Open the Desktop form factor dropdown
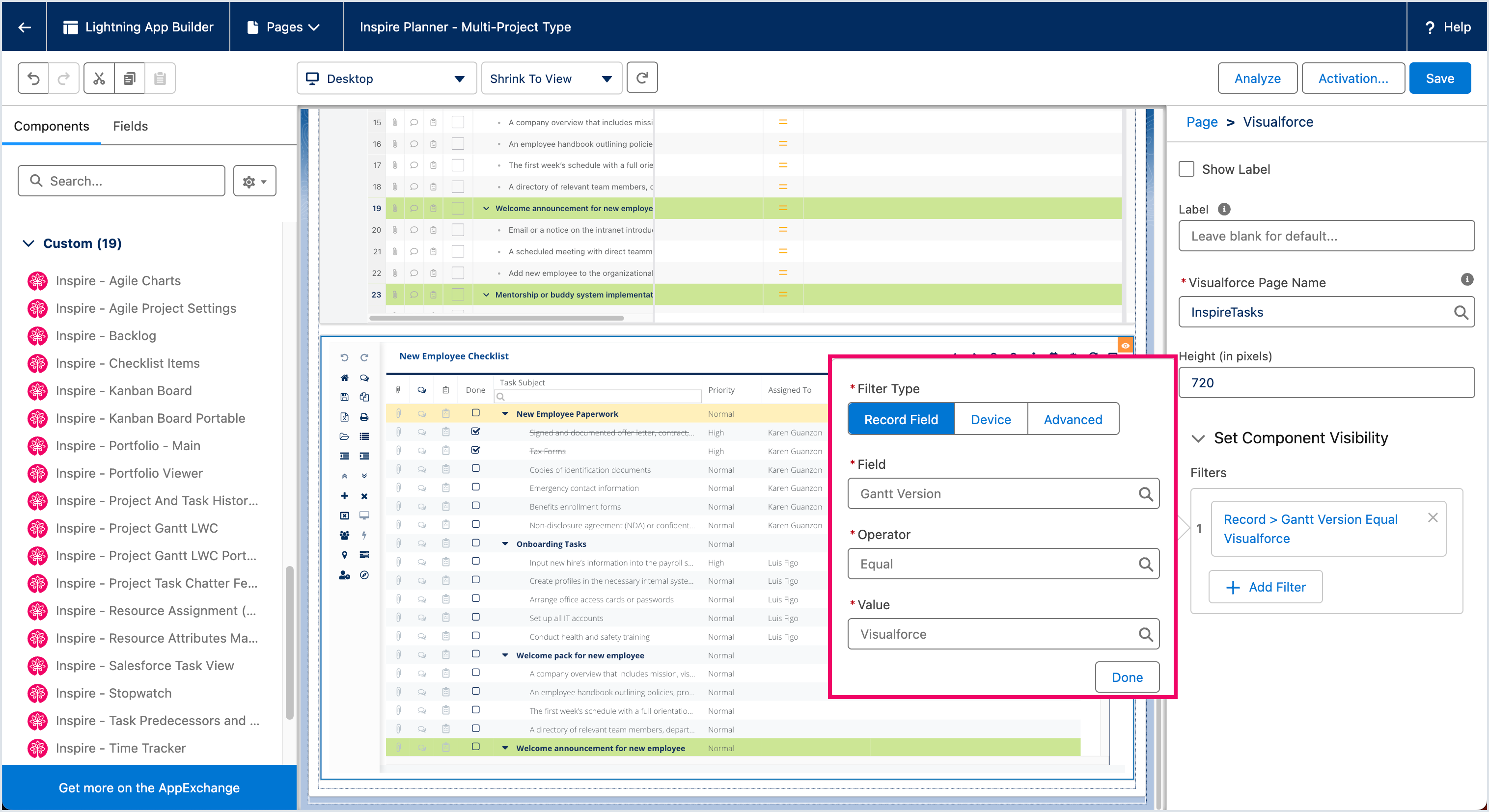Image resolution: width=1489 pixels, height=812 pixels. tap(386, 78)
